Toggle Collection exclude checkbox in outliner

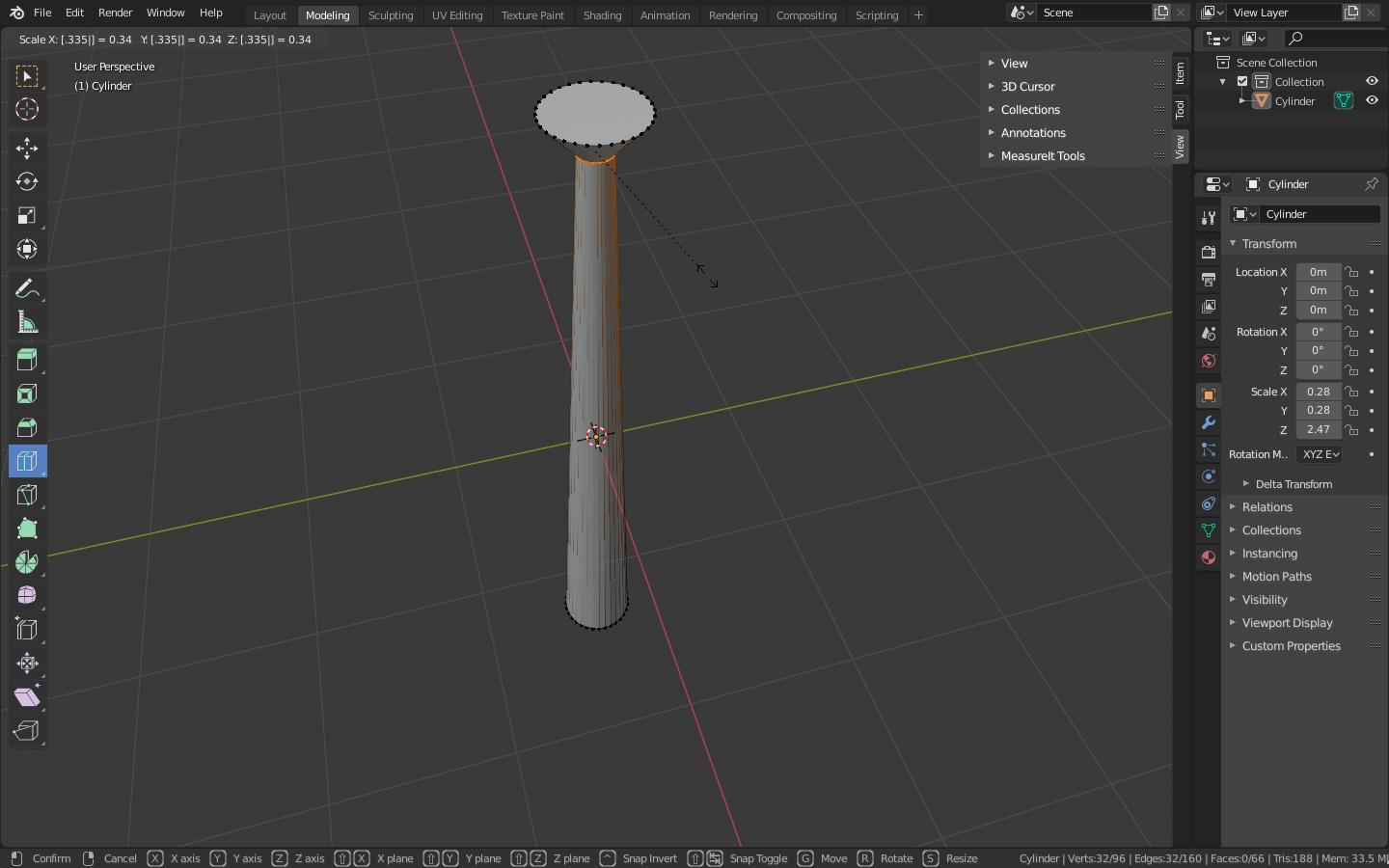point(1242,81)
